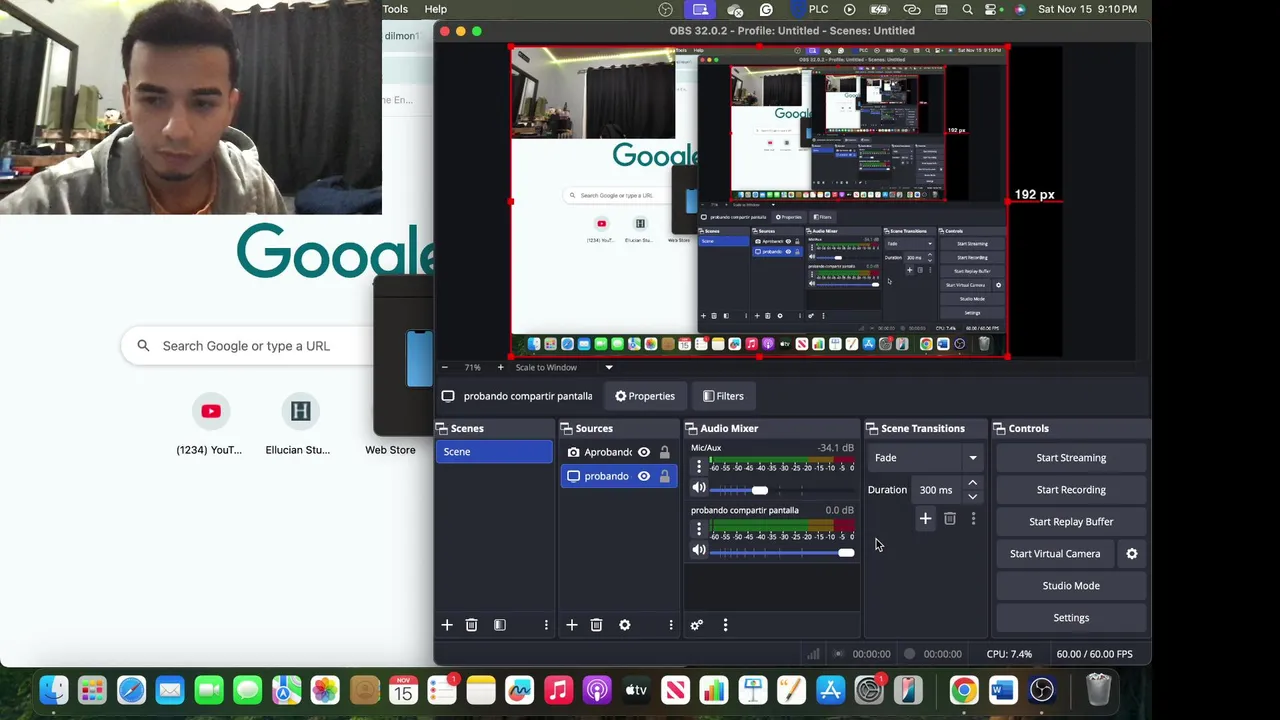The width and height of the screenshot is (1280, 720).
Task: Open OBS Settings button in Controls
Action: (x=1071, y=618)
